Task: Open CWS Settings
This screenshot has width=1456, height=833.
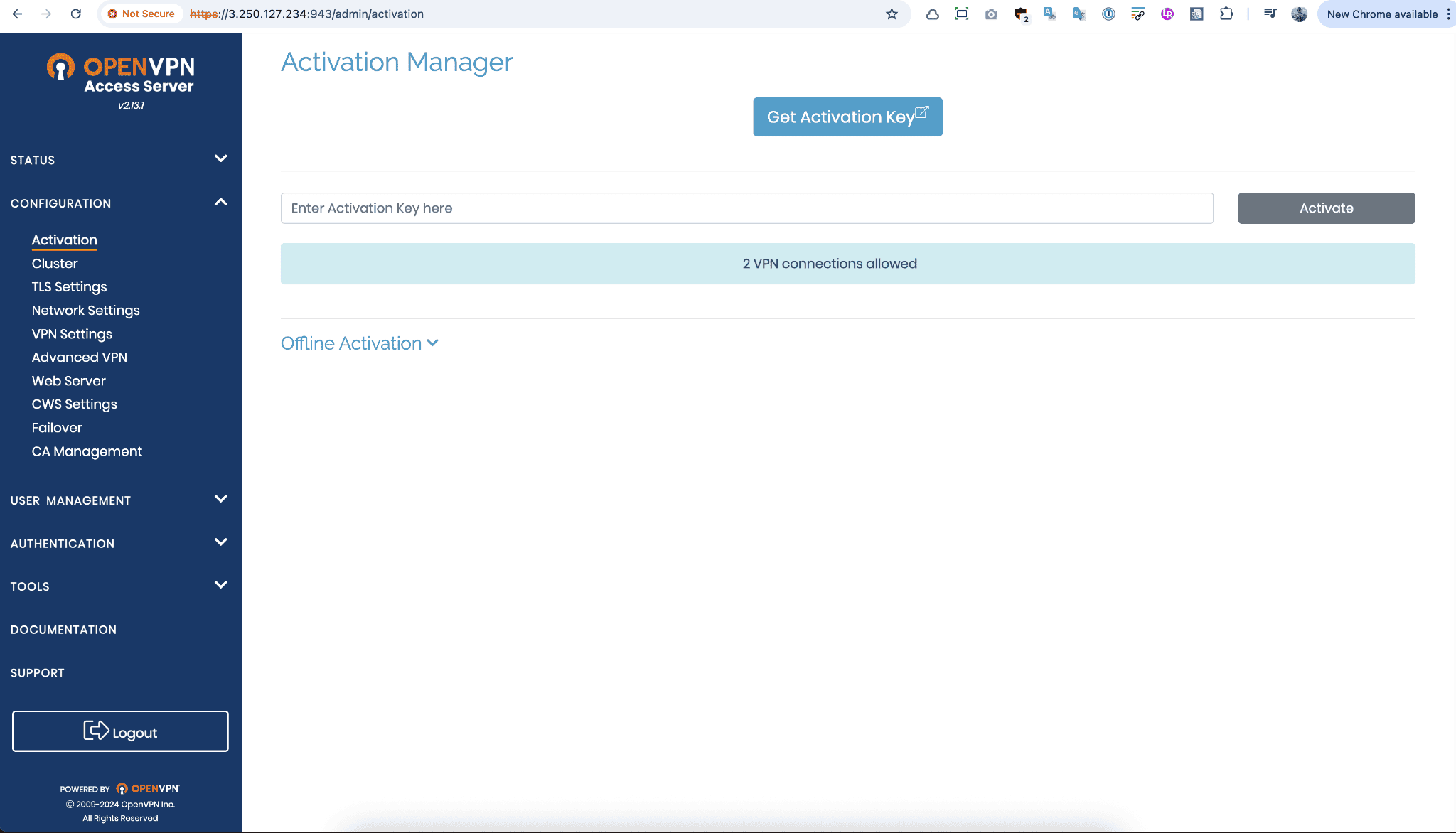Action: (x=75, y=404)
